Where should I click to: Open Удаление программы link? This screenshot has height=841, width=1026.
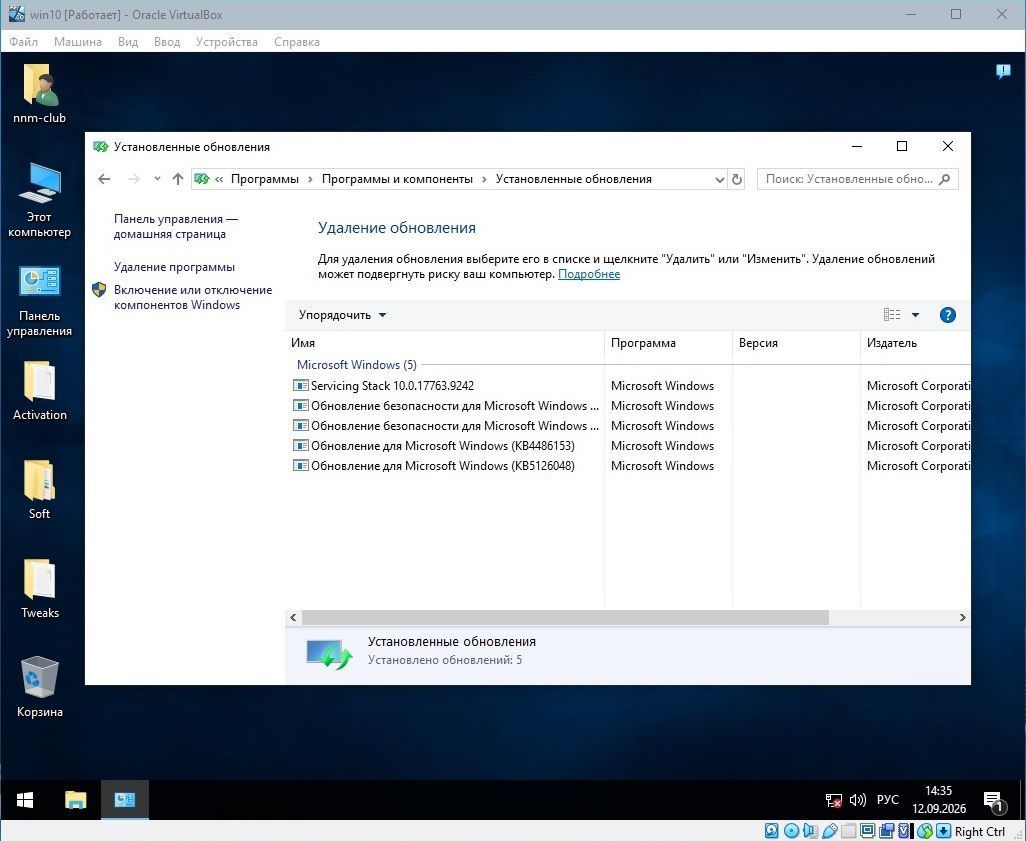pos(174,267)
